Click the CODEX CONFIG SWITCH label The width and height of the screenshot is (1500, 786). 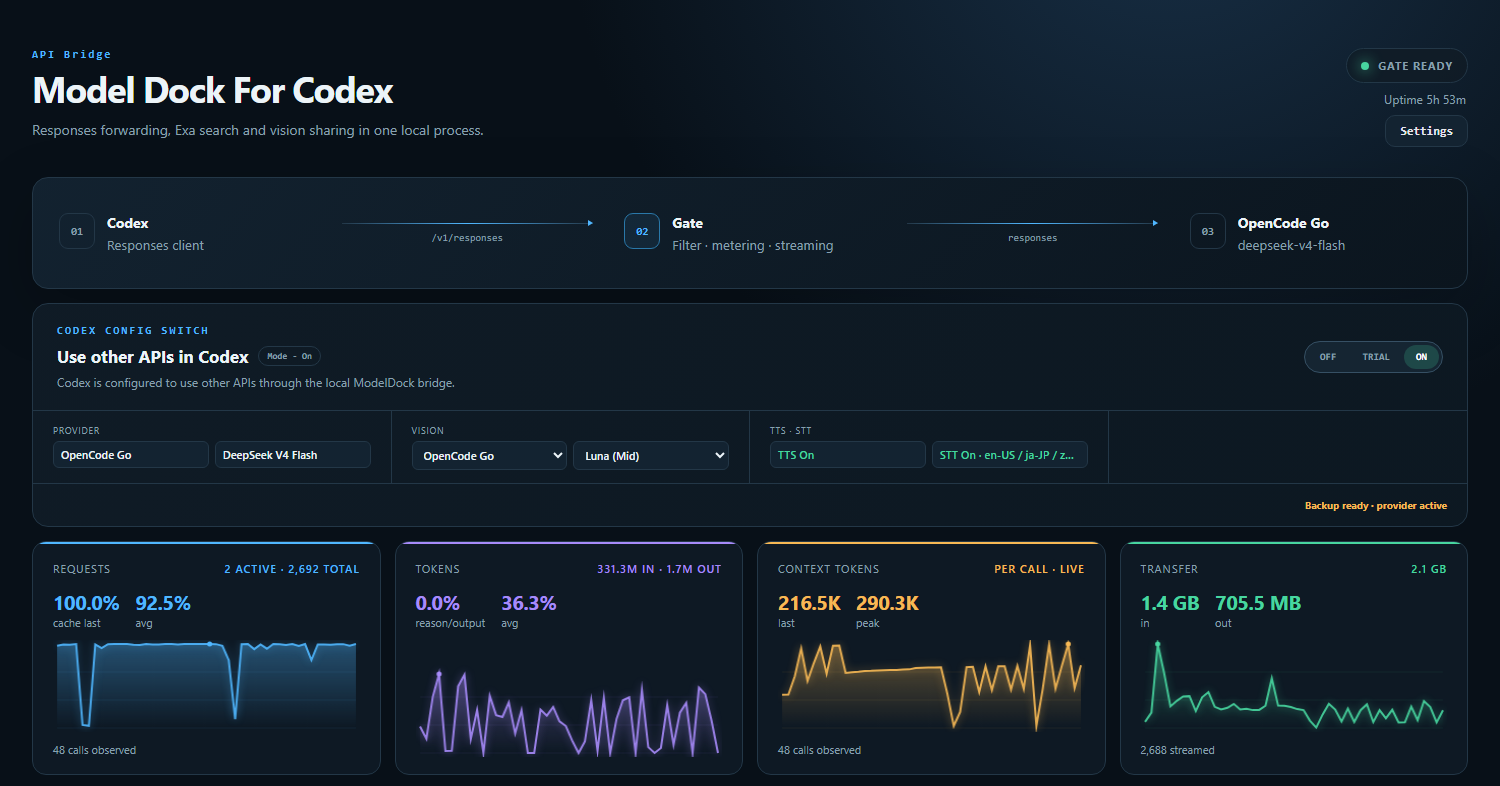coord(133,330)
